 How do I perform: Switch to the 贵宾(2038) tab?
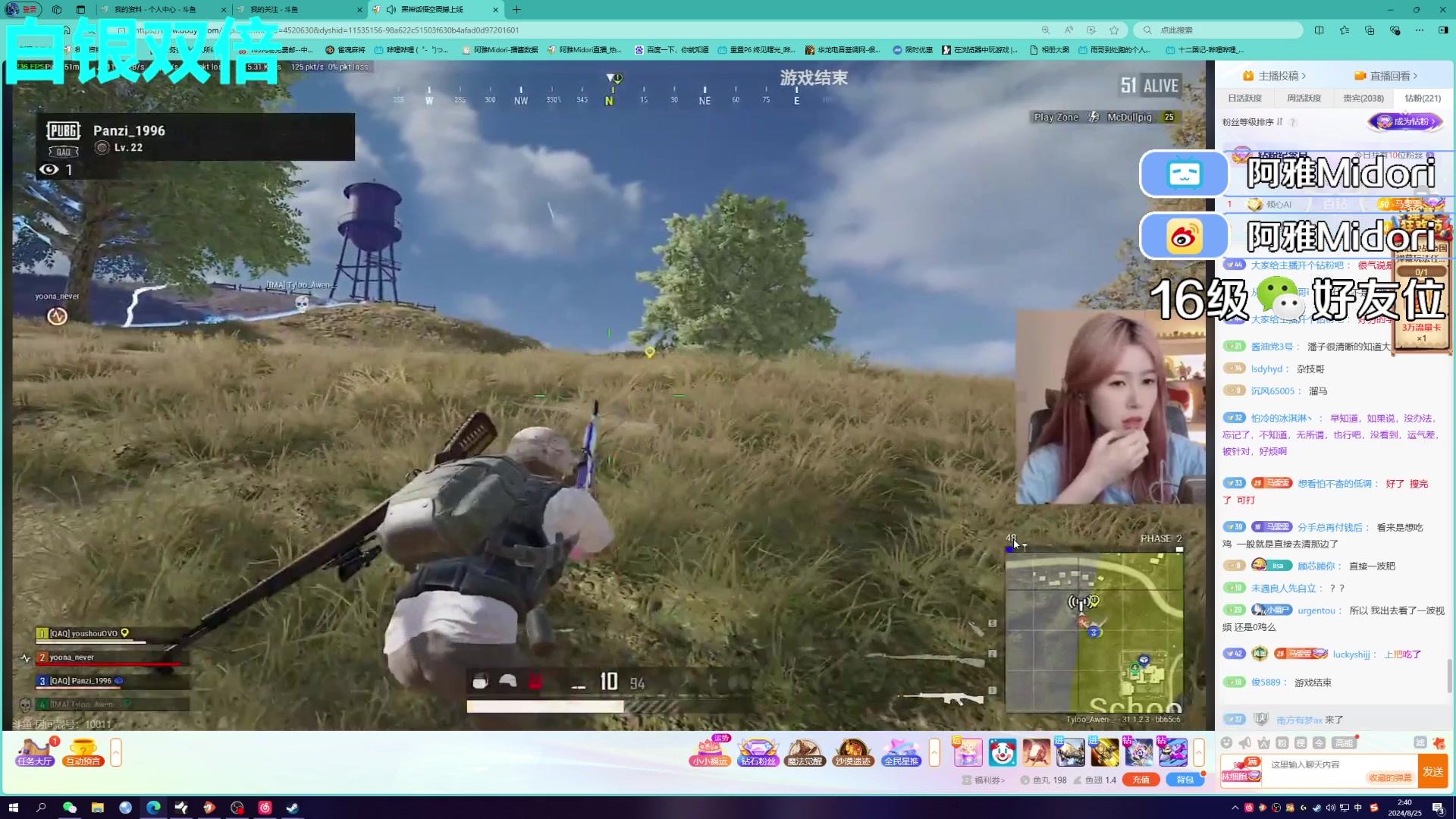[x=1363, y=98]
